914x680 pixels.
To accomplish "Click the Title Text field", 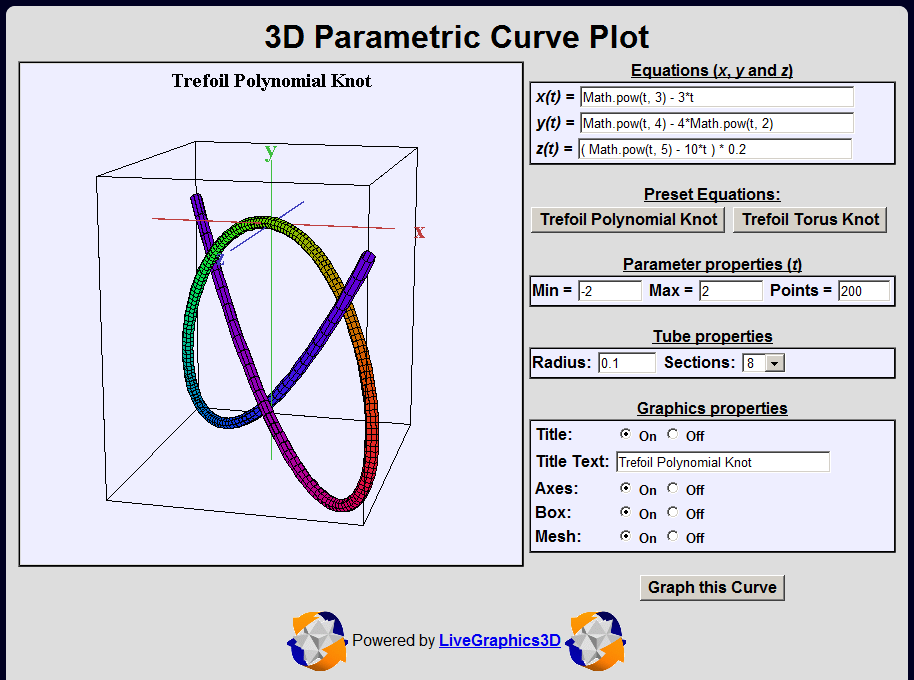I will pyautogui.click(x=723, y=462).
